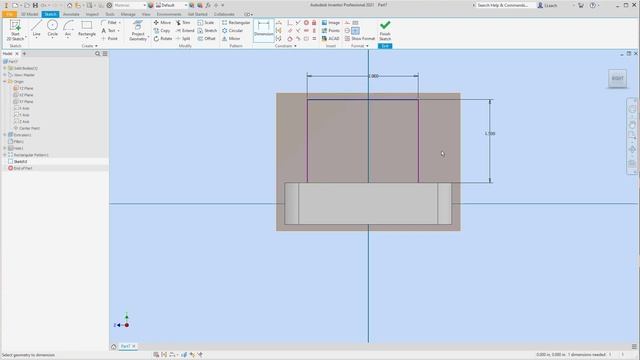Activate the Copy tool

tap(162, 31)
